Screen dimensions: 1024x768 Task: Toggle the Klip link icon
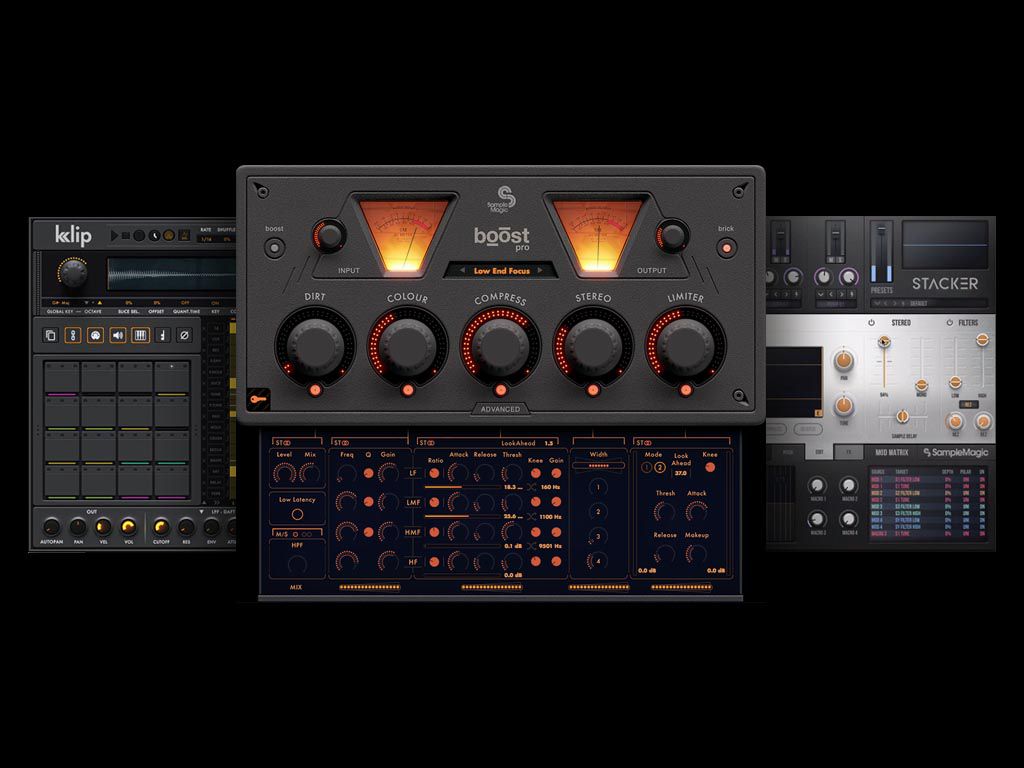73,335
